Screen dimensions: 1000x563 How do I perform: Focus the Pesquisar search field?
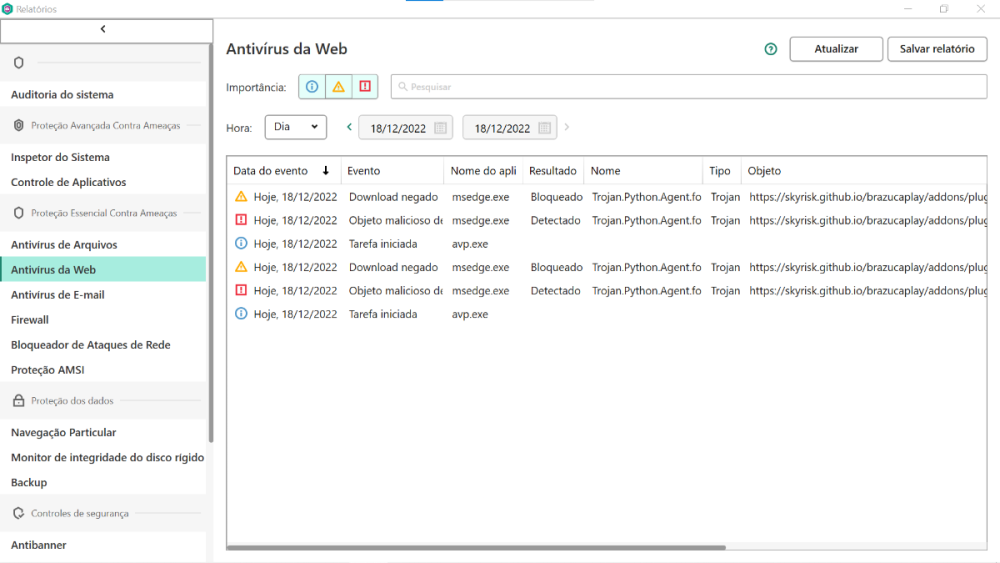point(689,87)
